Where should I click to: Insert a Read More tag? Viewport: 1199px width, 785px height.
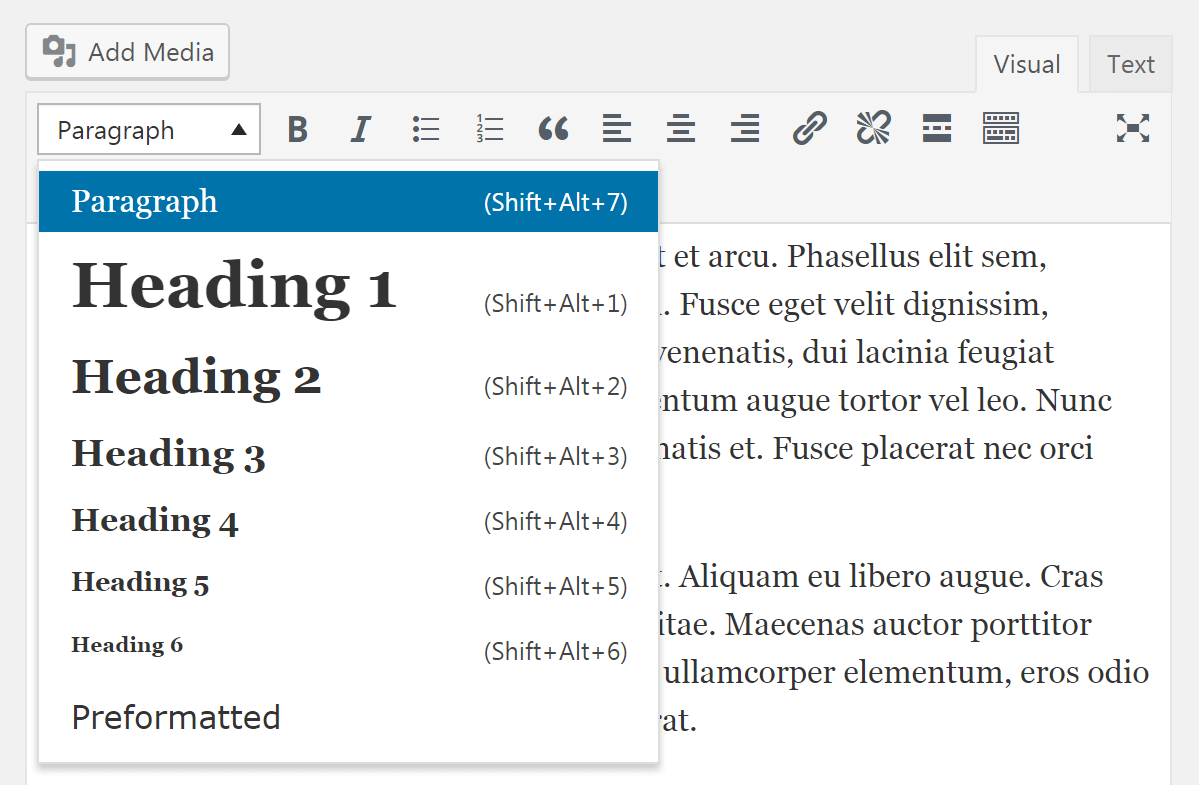937,129
